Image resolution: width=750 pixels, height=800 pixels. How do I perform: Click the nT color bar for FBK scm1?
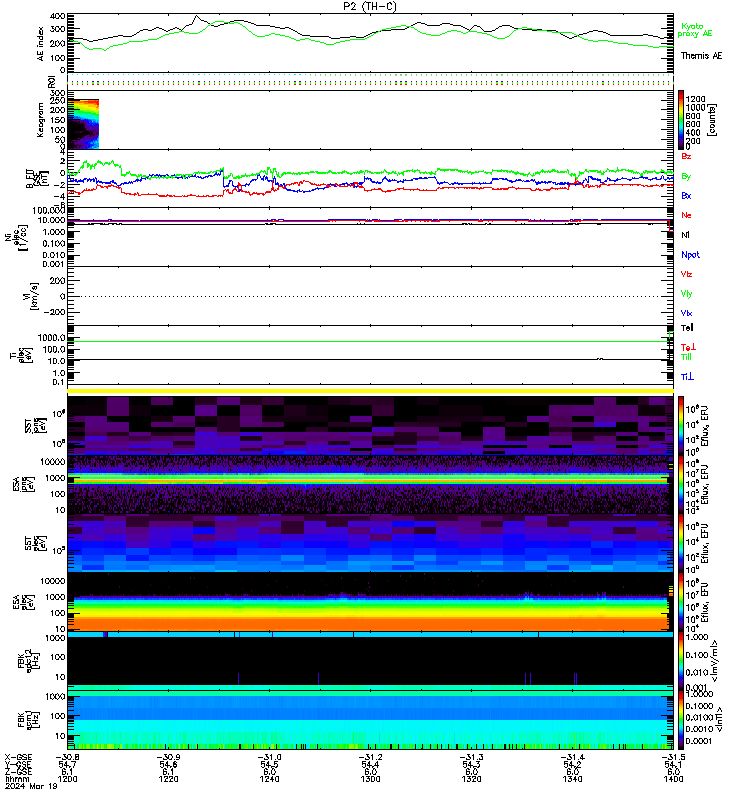pos(681,720)
